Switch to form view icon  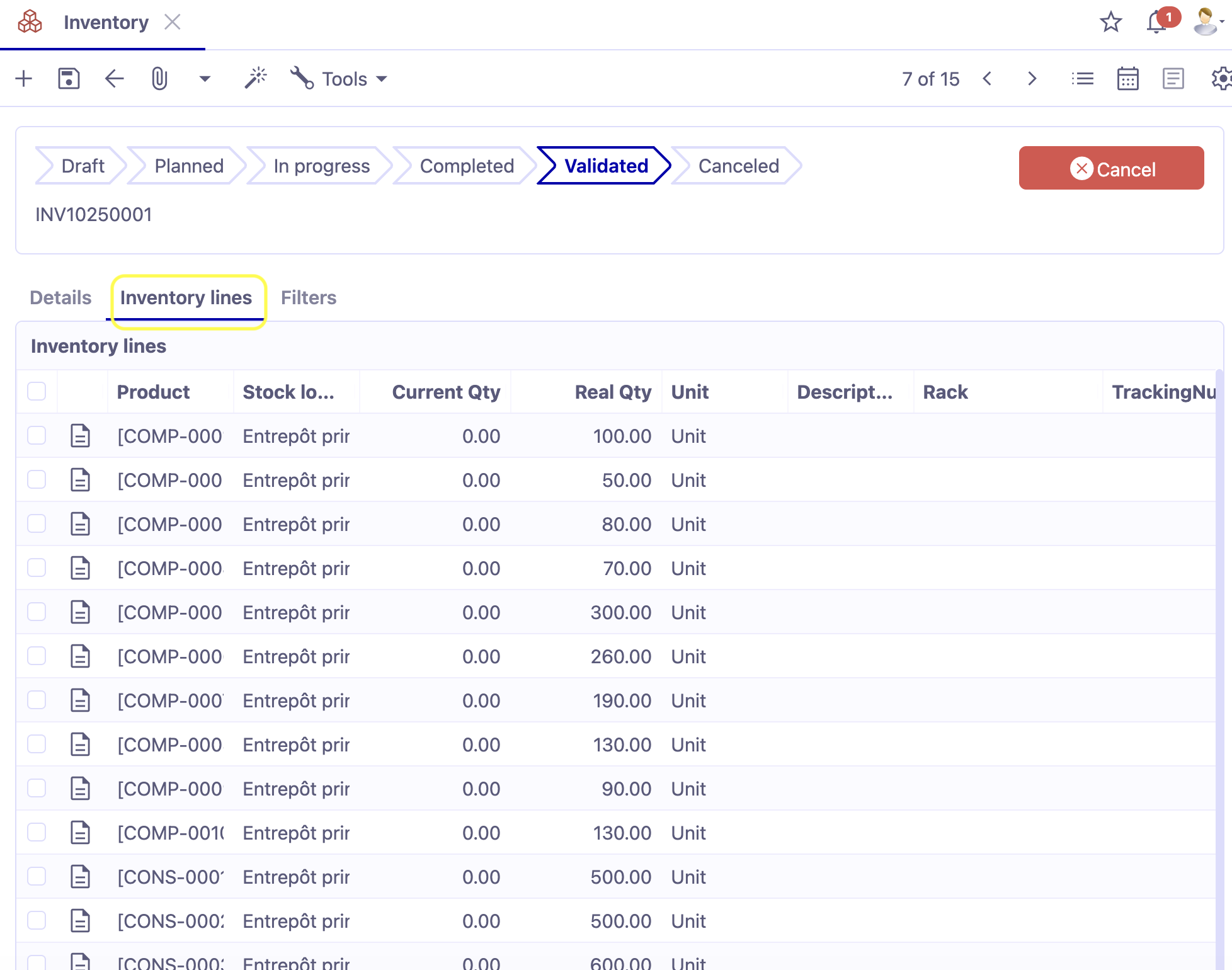(1173, 79)
